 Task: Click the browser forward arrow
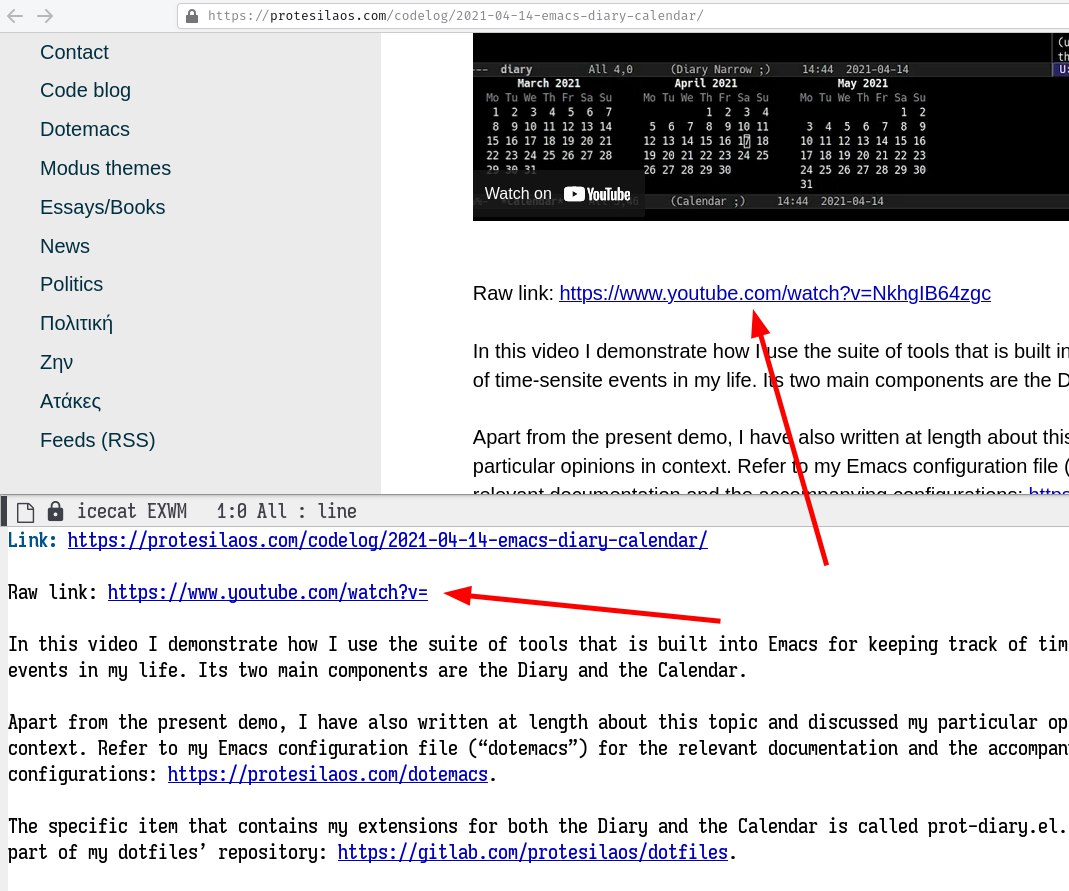pos(45,16)
